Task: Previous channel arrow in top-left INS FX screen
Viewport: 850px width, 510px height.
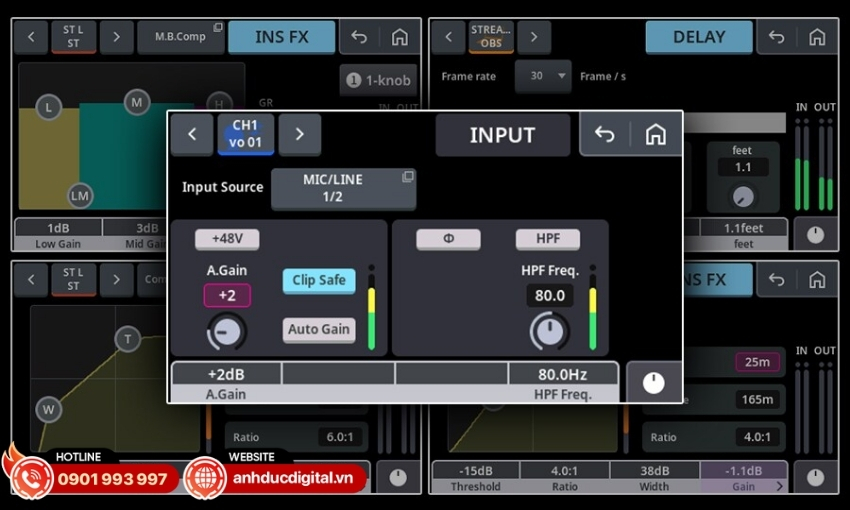Action: click(x=31, y=37)
